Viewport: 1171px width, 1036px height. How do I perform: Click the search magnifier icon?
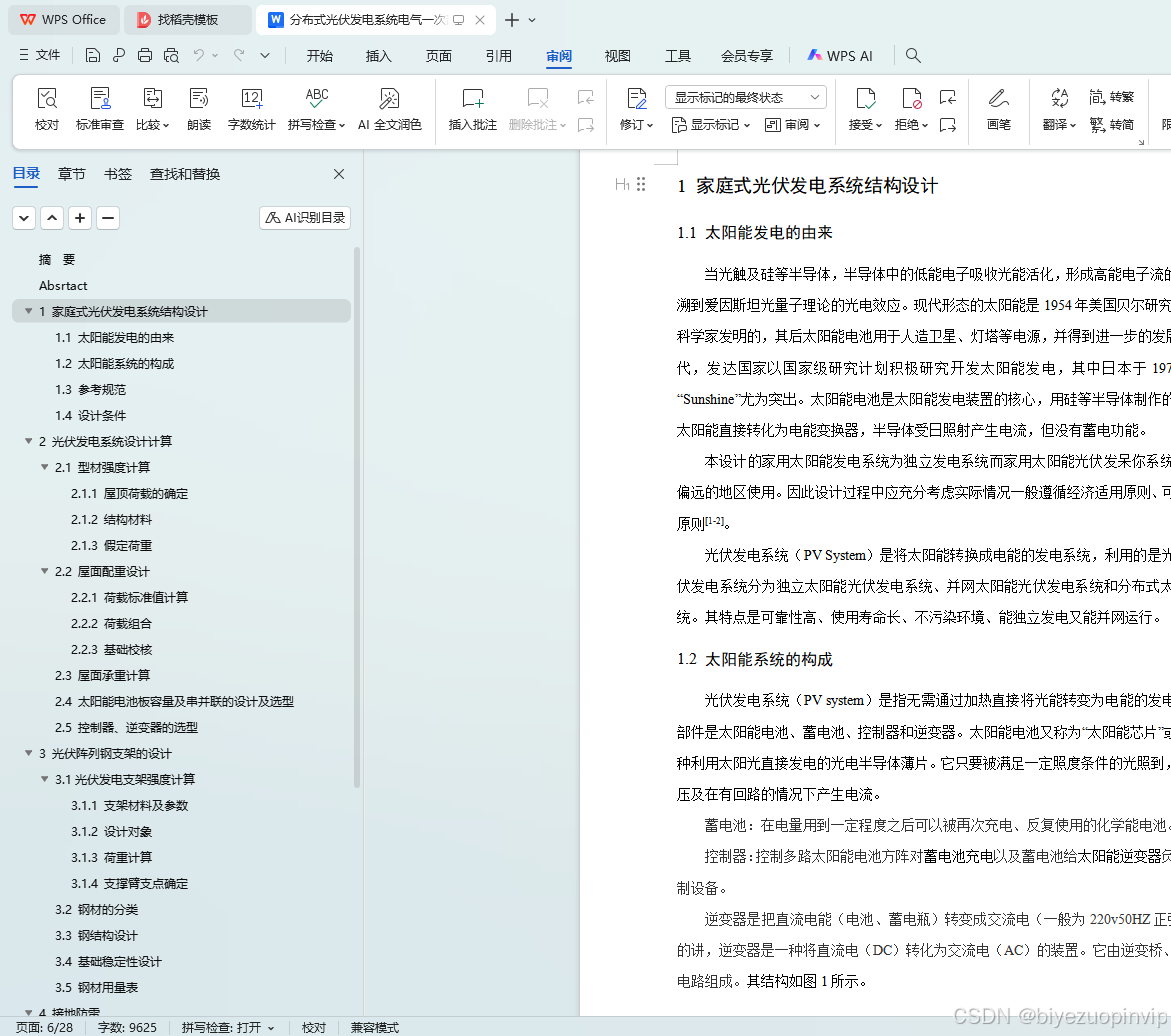coord(913,55)
